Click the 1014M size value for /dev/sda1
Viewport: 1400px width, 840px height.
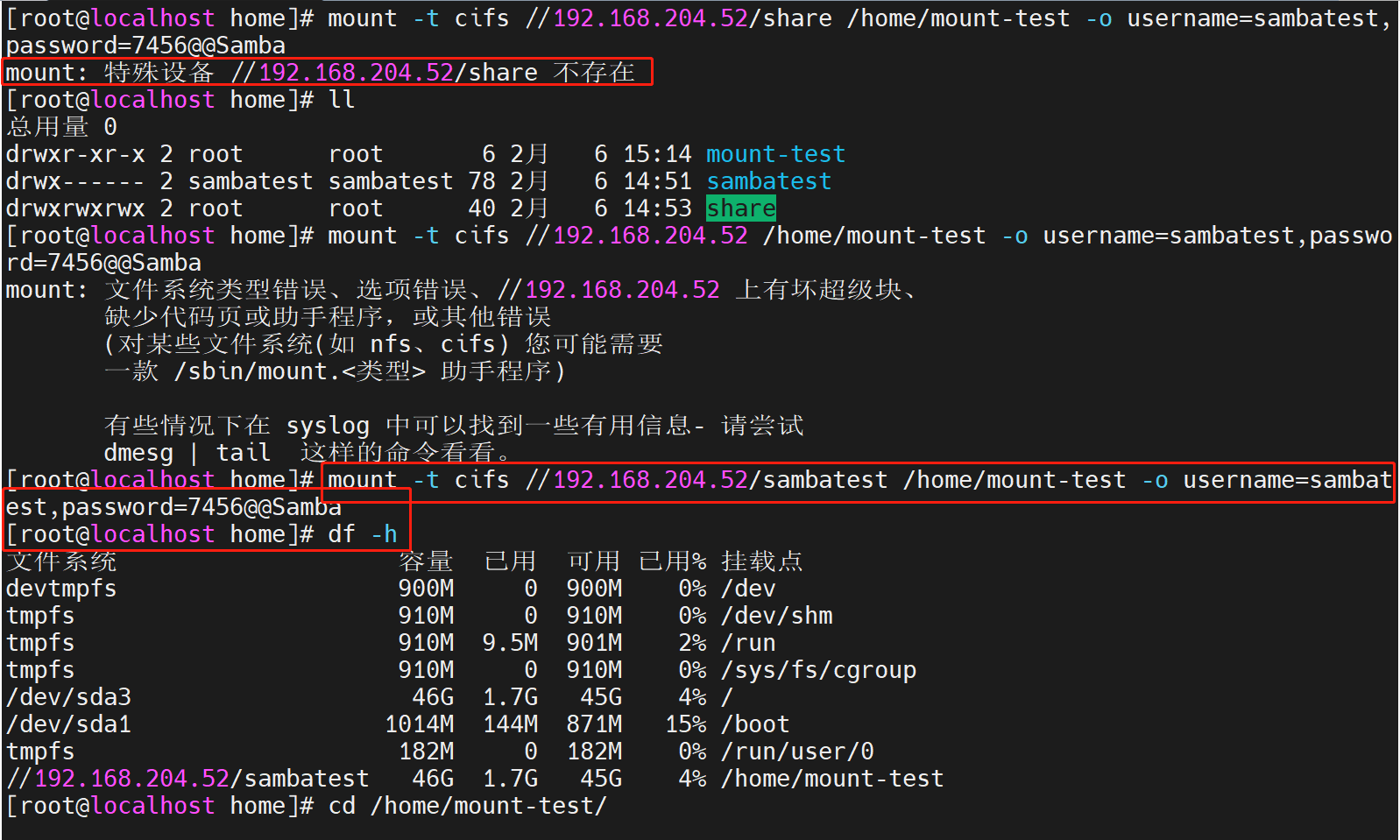419,724
